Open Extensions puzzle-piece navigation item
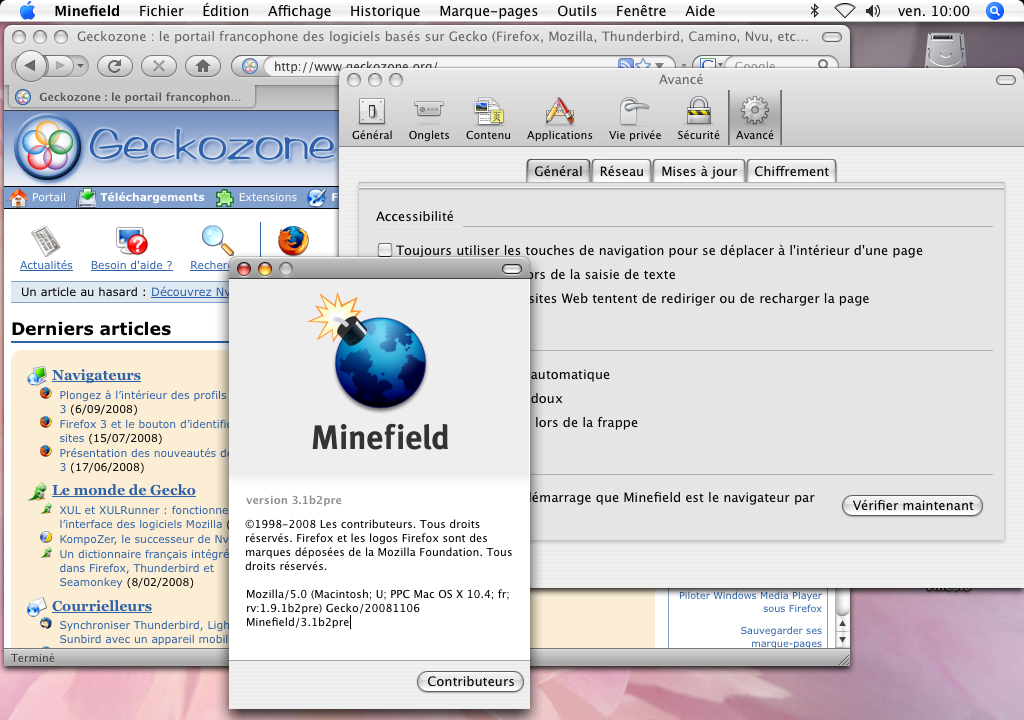This screenshot has width=1024, height=720. (257, 197)
